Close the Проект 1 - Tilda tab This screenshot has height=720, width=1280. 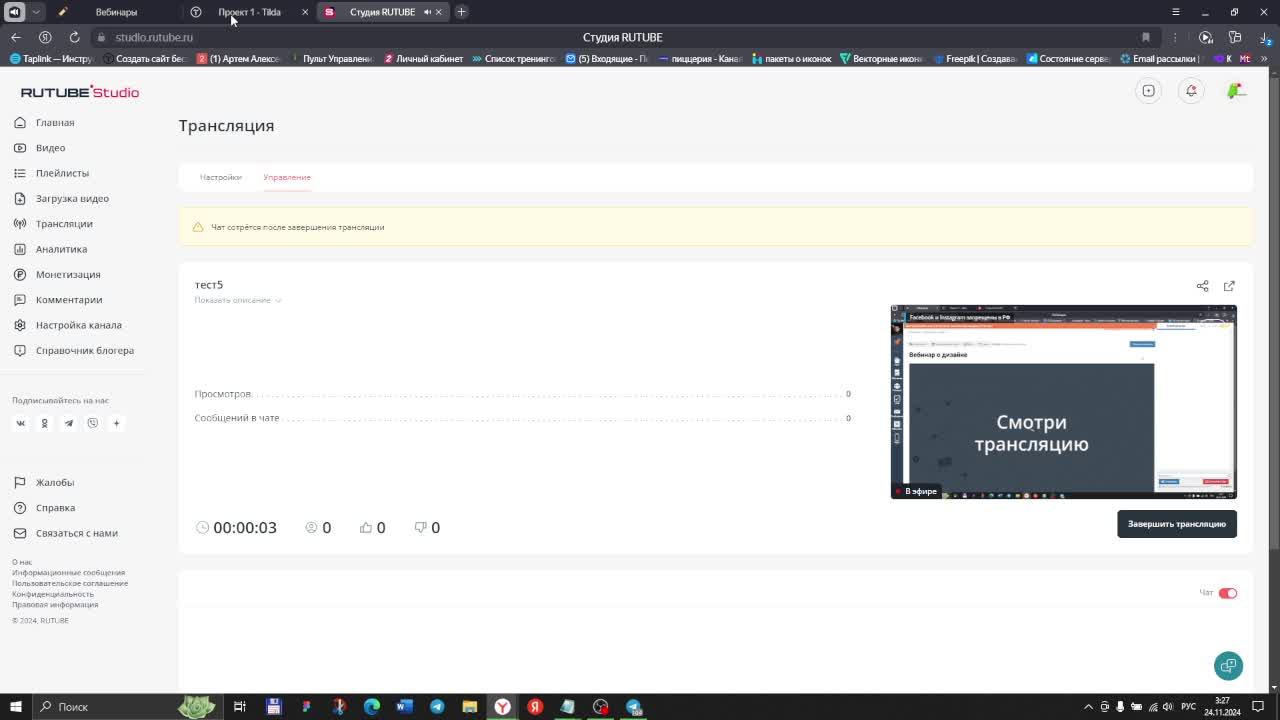pos(304,12)
